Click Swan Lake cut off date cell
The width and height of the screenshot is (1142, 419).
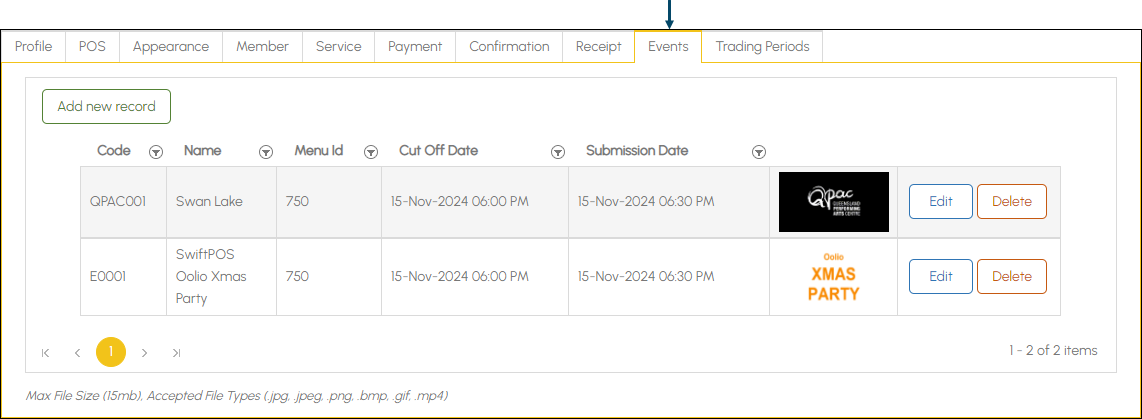475,202
